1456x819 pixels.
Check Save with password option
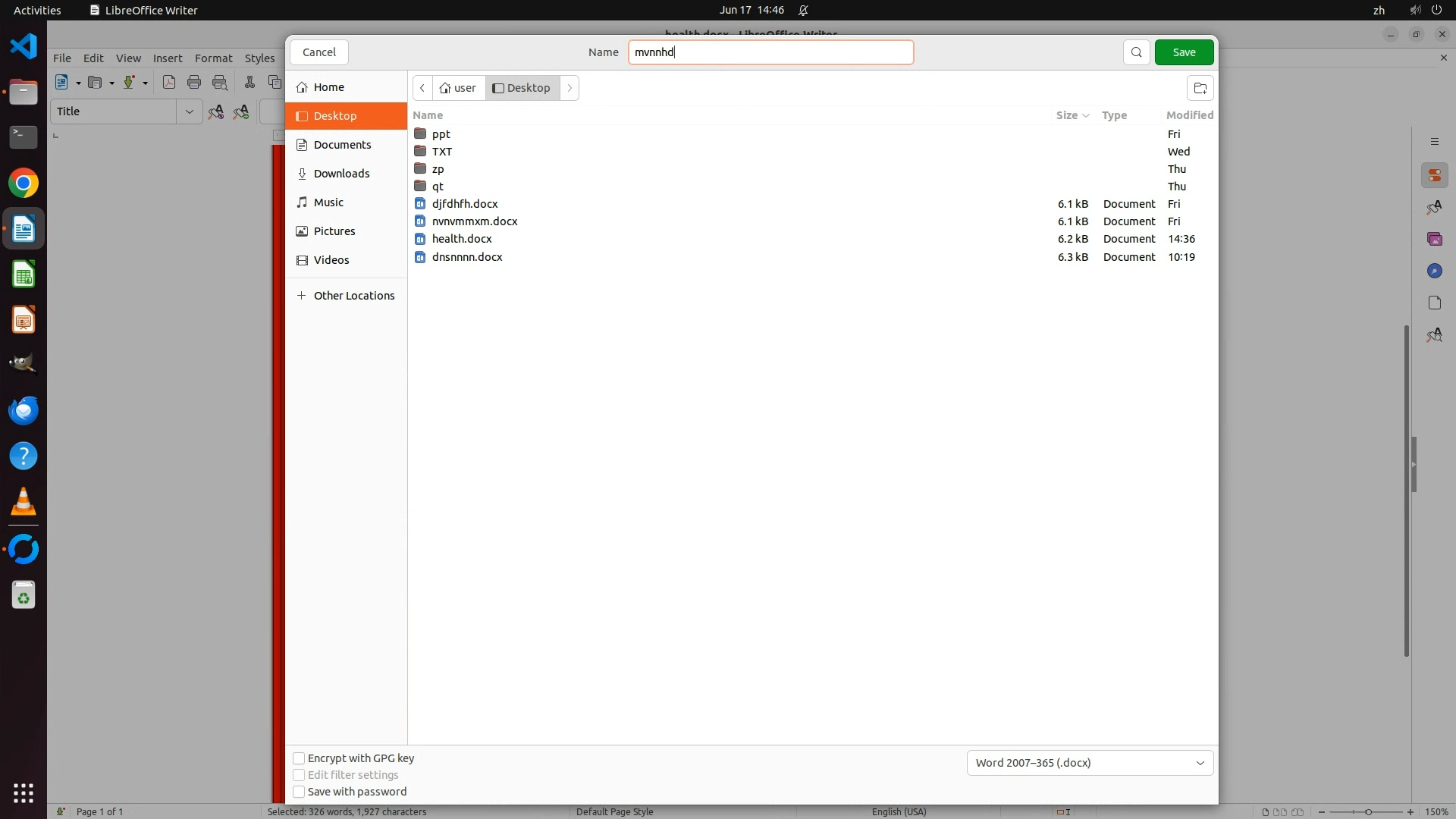tap(299, 792)
